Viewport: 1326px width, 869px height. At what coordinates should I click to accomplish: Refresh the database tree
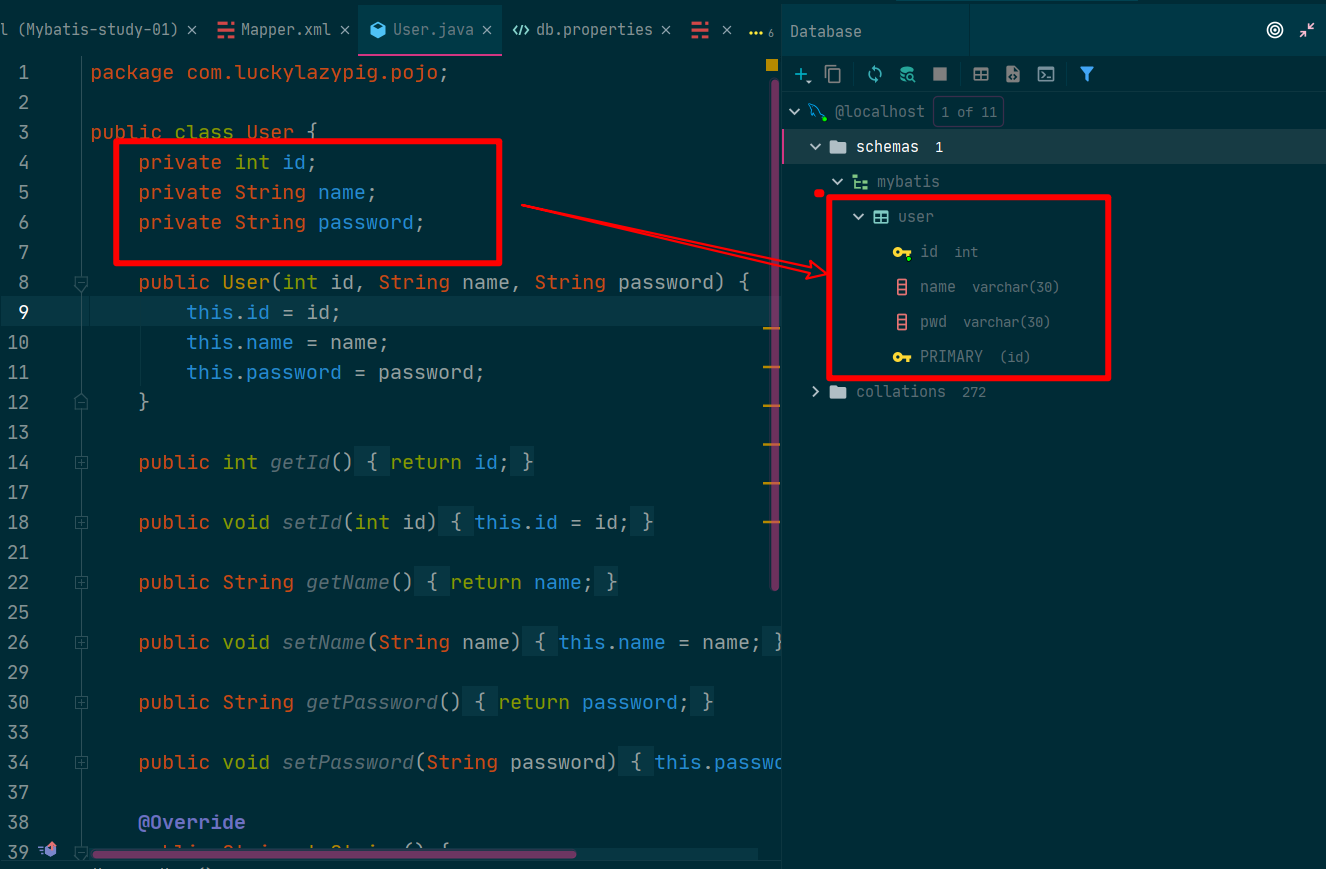coord(875,74)
